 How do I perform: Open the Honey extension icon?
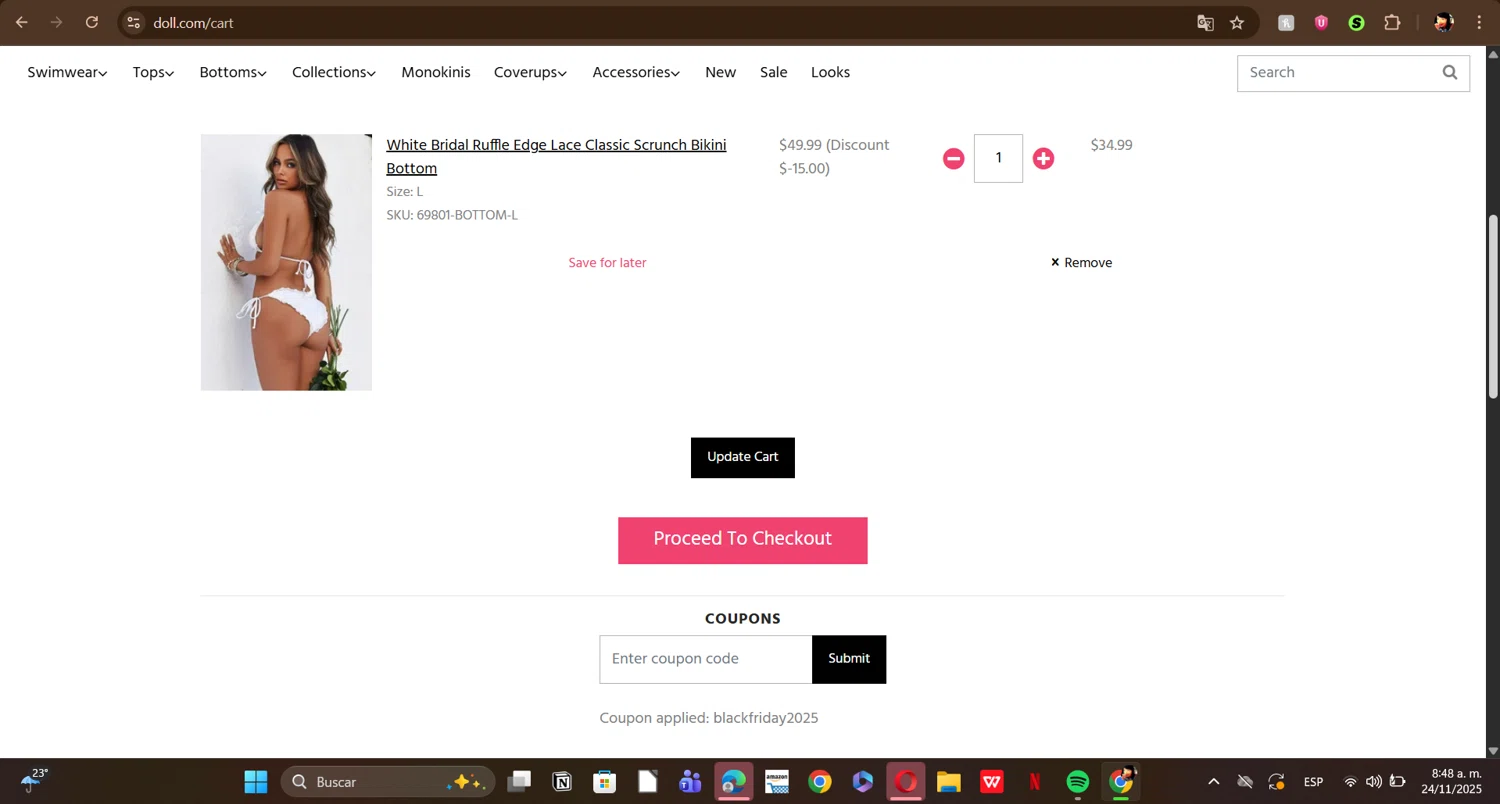[1286, 22]
